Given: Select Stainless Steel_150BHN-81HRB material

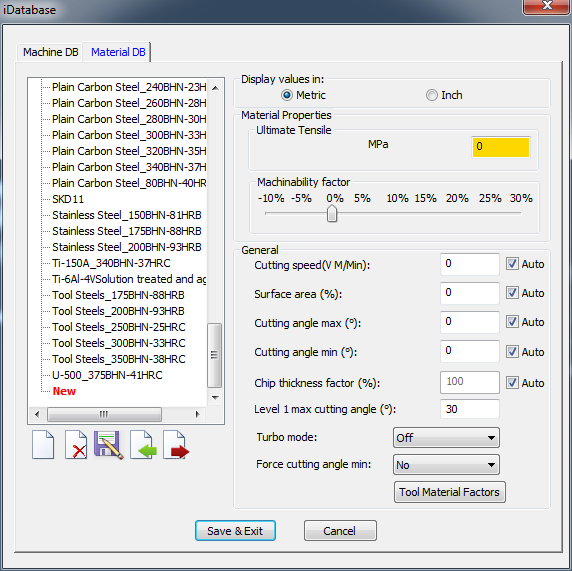Looking at the screenshot, I should [127, 215].
